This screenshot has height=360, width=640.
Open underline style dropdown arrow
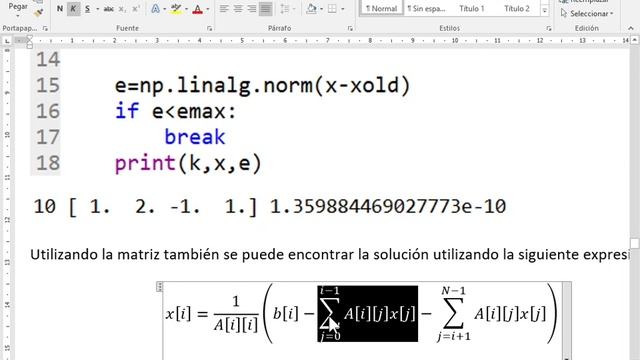(97, 9)
